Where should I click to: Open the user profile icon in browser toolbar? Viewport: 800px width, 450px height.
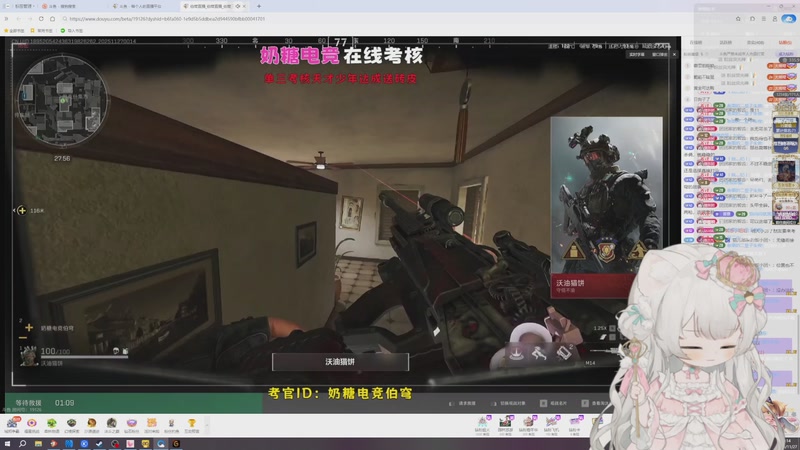click(774, 19)
